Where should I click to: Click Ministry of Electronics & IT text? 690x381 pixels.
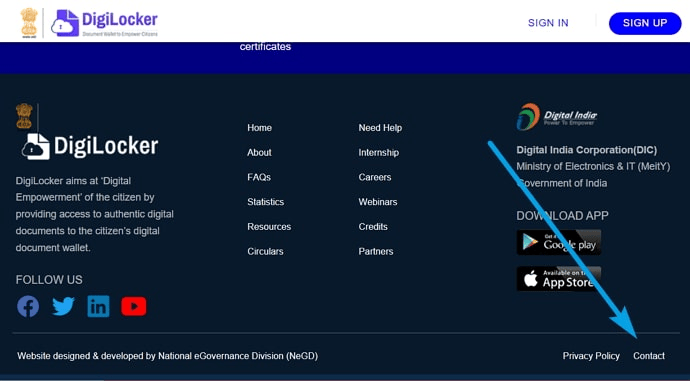tap(593, 166)
